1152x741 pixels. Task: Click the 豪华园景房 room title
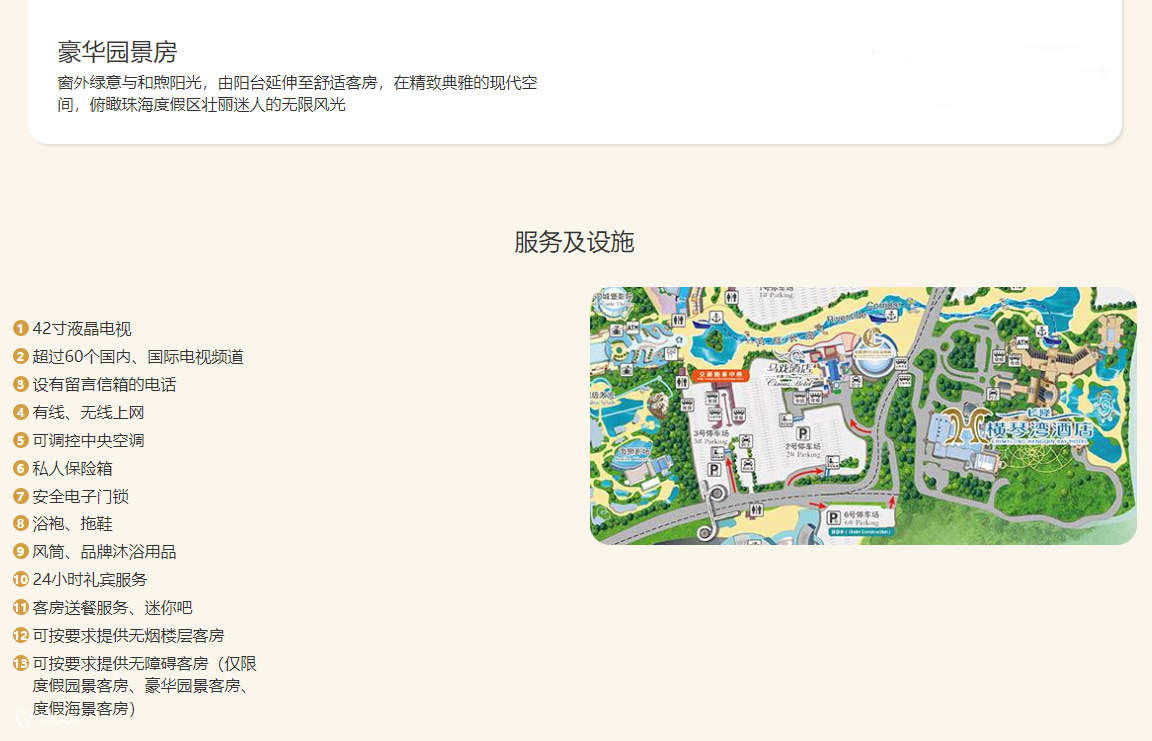click(x=117, y=53)
